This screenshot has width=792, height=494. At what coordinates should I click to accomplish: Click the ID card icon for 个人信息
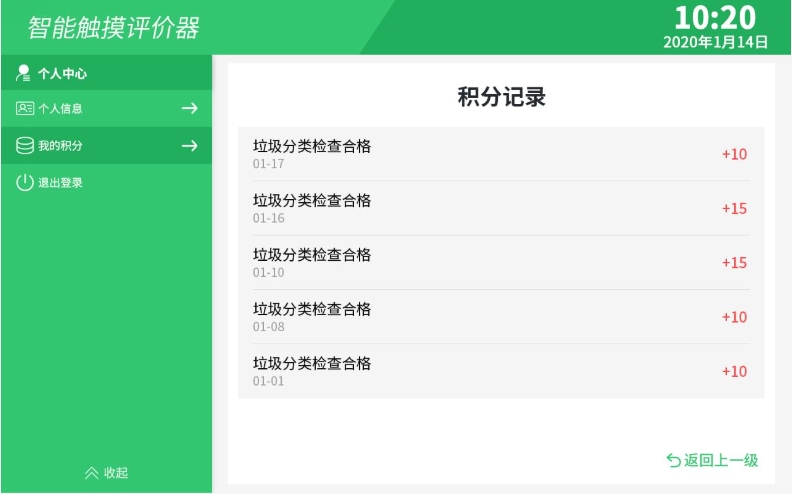click(25, 108)
